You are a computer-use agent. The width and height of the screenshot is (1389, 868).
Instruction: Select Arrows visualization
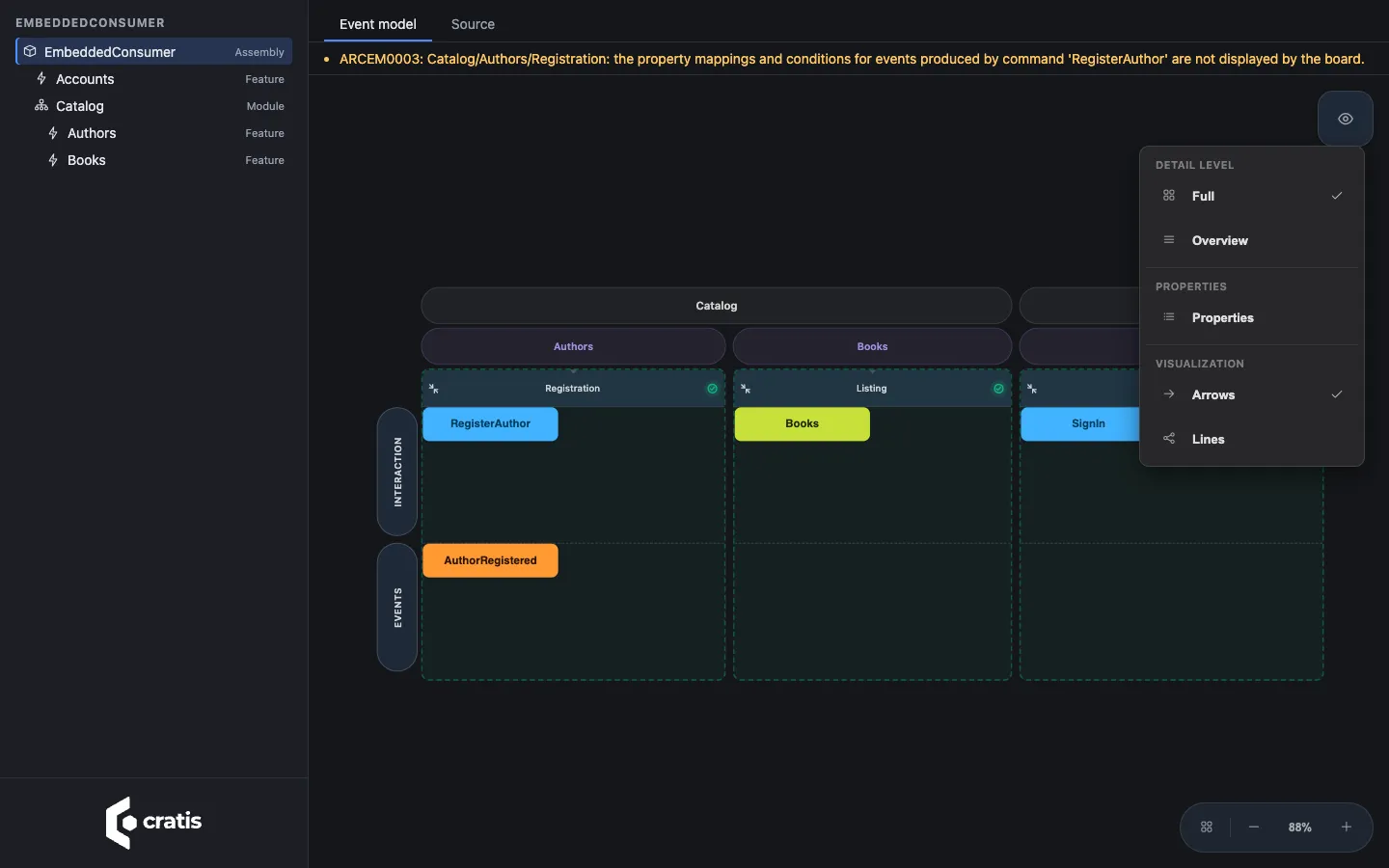[1252, 394]
